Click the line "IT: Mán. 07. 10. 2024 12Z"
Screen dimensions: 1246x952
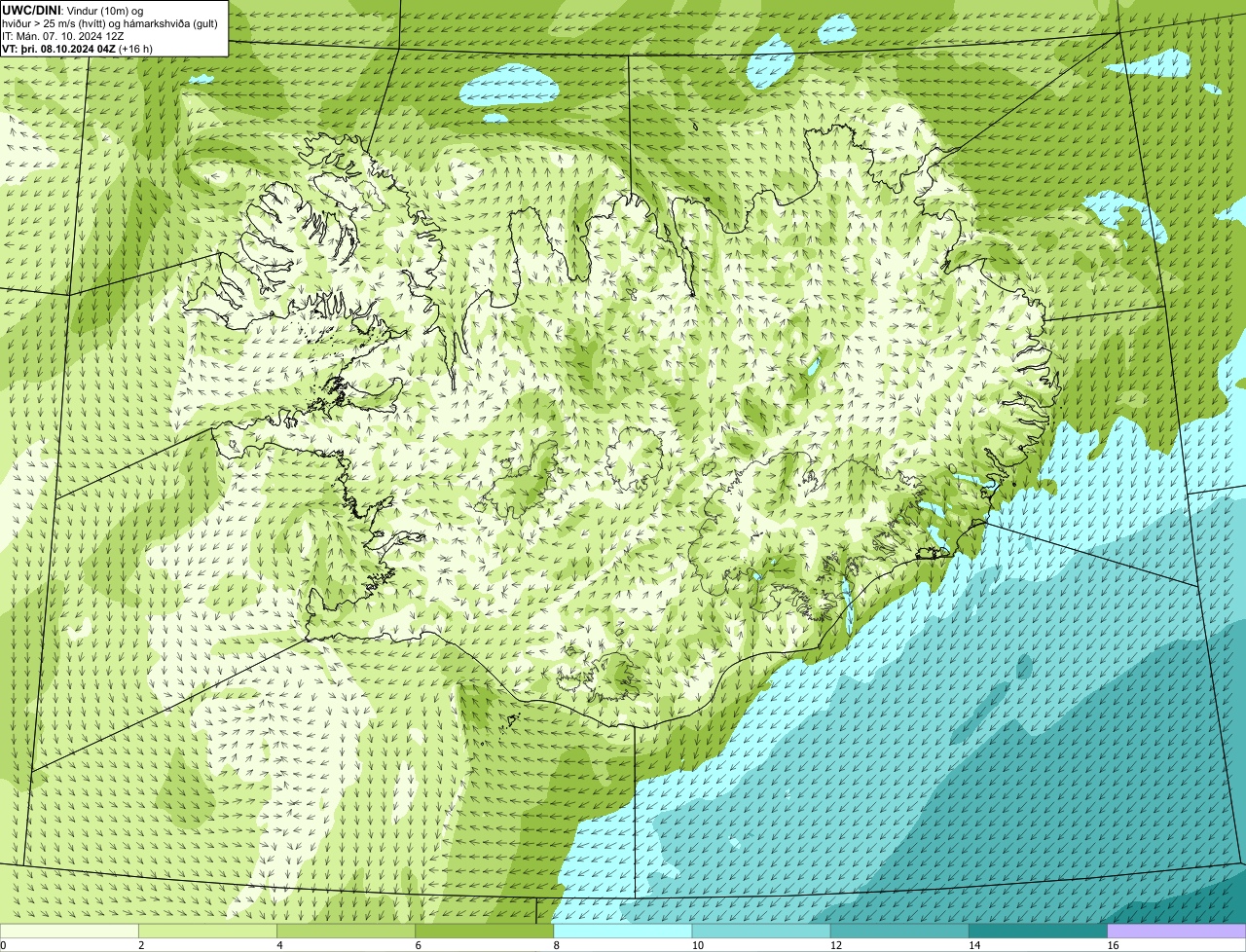coord(63,35)
